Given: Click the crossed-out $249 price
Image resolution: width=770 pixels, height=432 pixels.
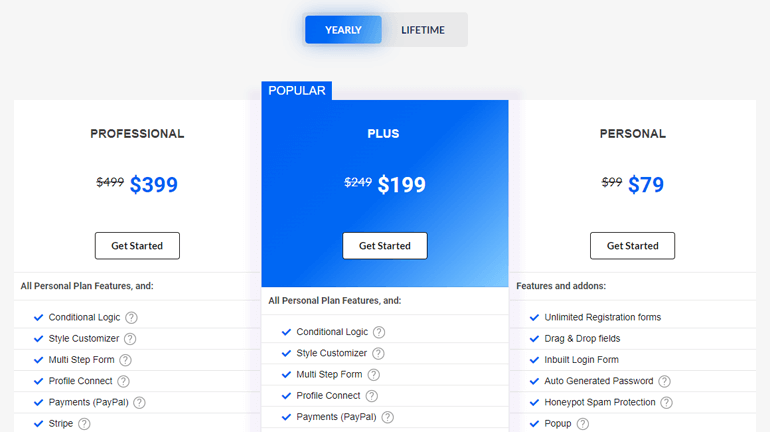Looking at the screenshot, I should (x=358, y=182).
